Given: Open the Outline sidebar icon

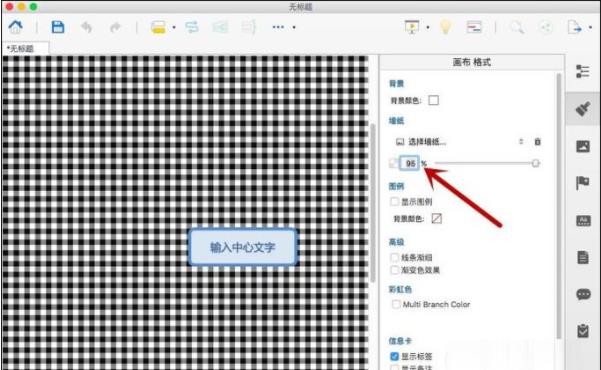Looking at the screenshot, I should [x=583, y=71].
